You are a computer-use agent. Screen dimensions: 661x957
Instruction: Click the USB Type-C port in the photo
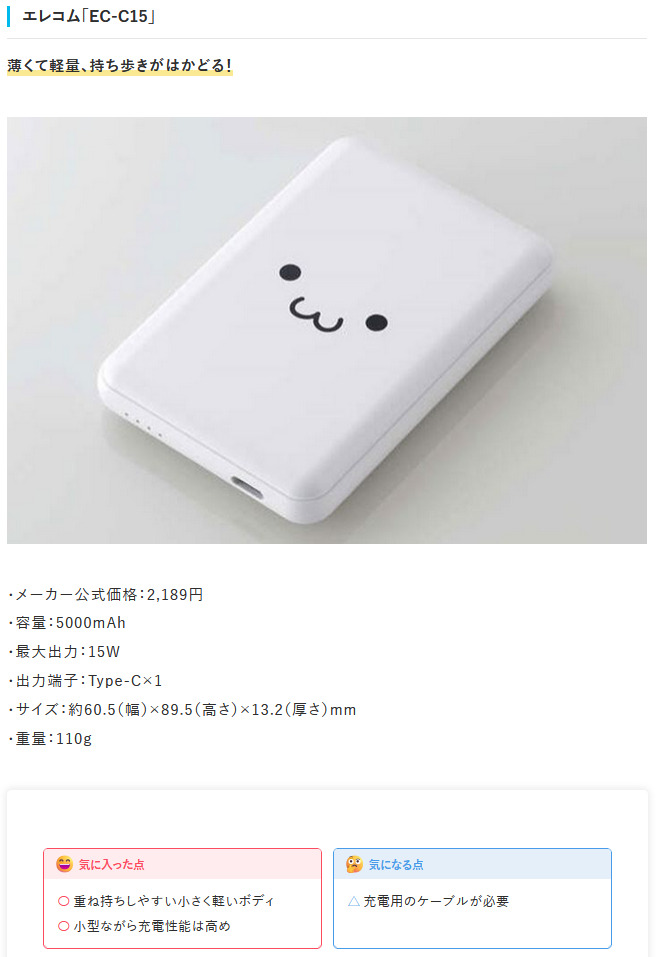pos(247,486)
